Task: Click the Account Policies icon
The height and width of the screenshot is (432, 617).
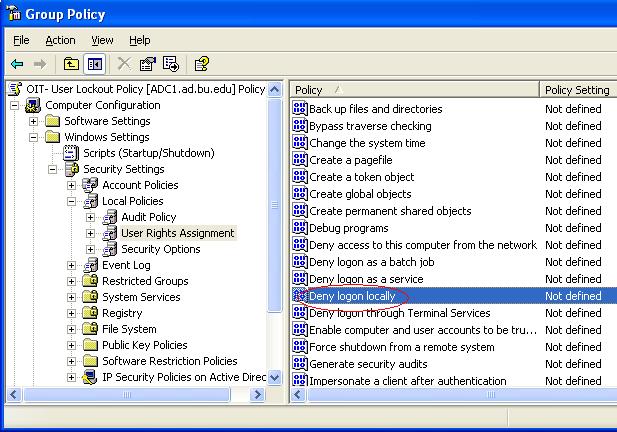Action: coord(90,185)
